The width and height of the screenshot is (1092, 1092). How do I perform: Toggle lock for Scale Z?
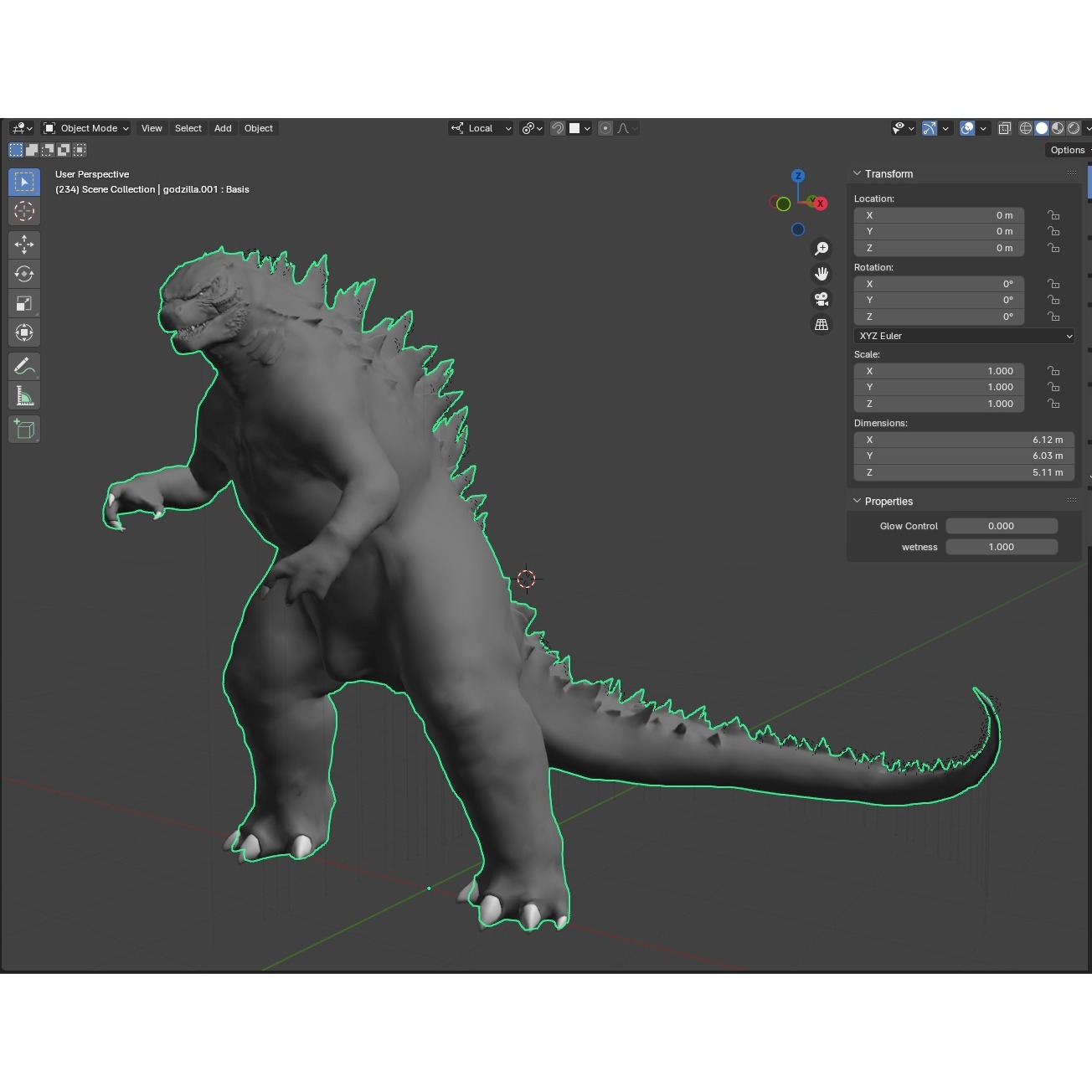click(x=1053, y=404)
